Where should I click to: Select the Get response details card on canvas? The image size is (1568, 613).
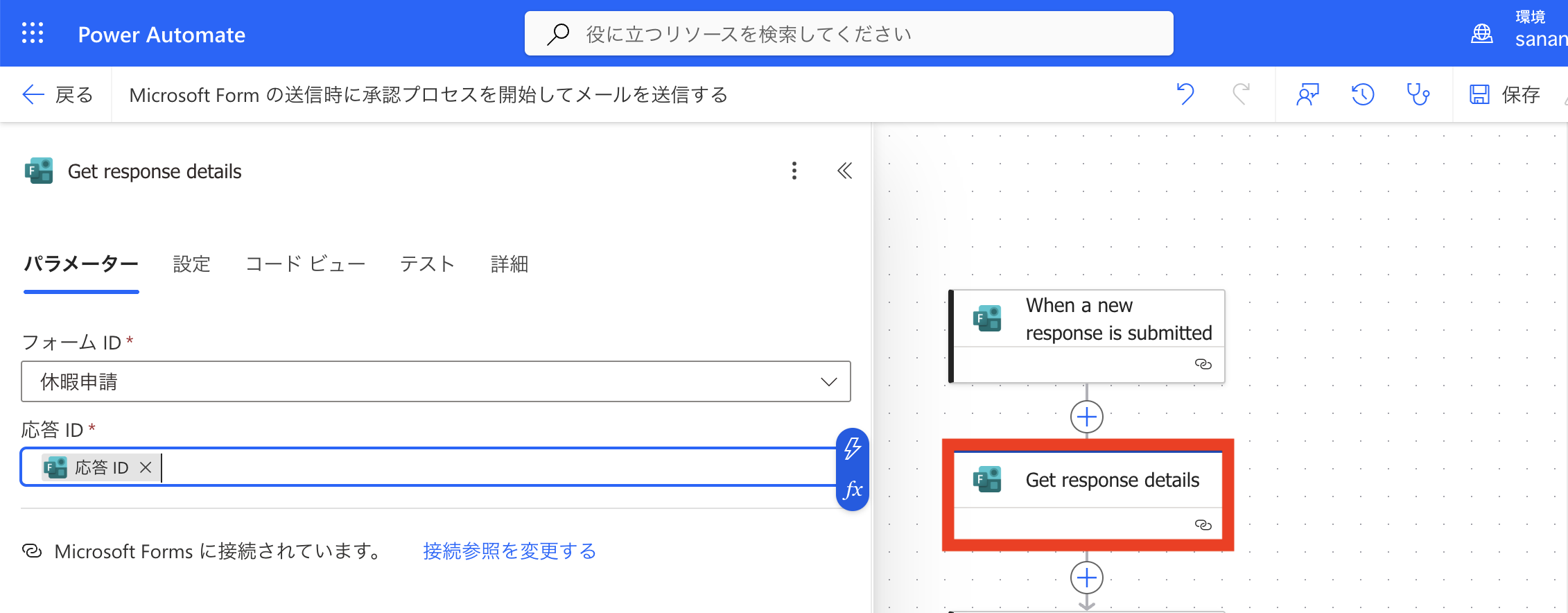pyautogui.click(x=1088, y=495)
